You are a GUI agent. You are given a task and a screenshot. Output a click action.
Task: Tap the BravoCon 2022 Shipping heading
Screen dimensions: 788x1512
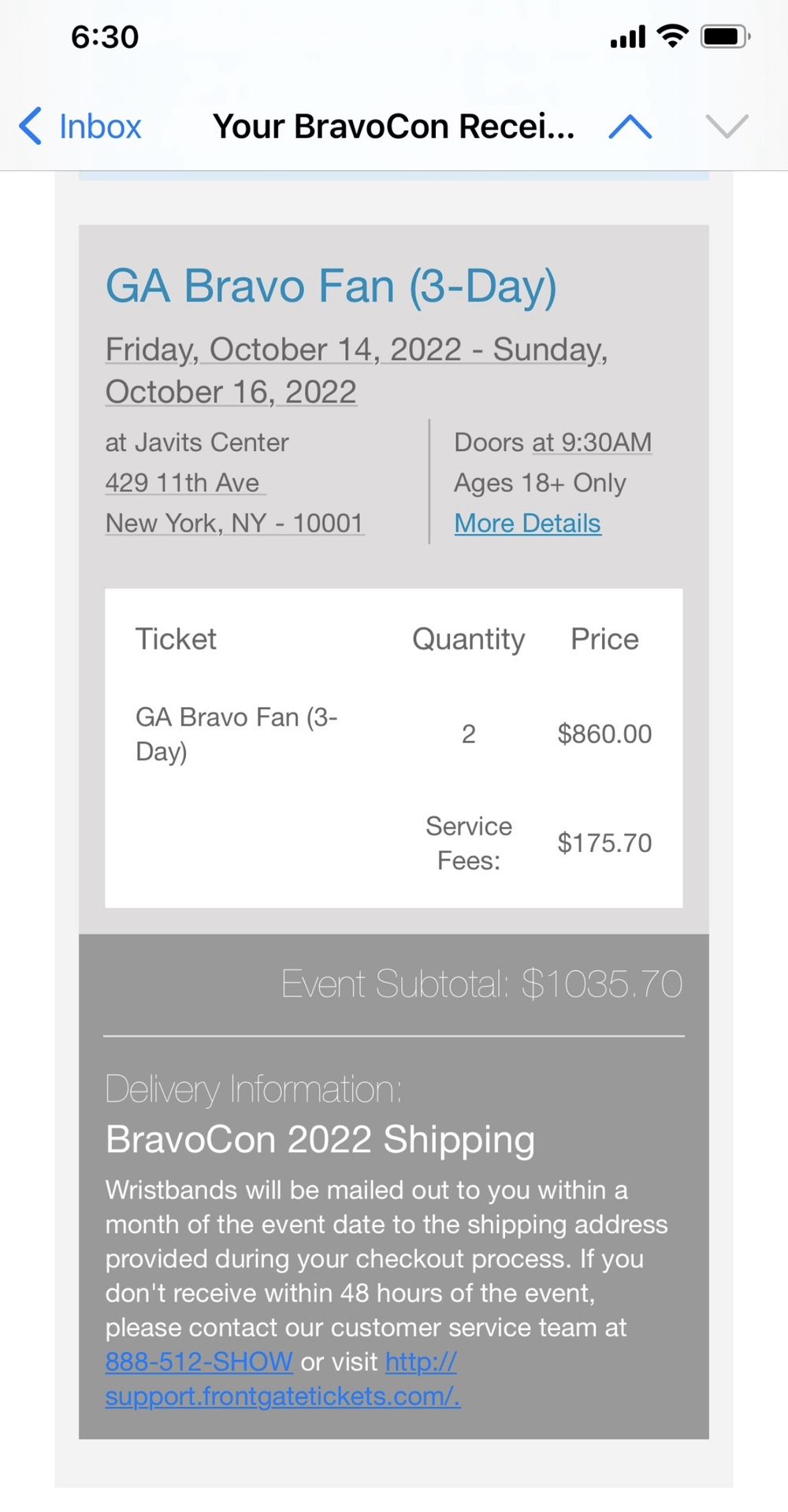pos(320,1140)
